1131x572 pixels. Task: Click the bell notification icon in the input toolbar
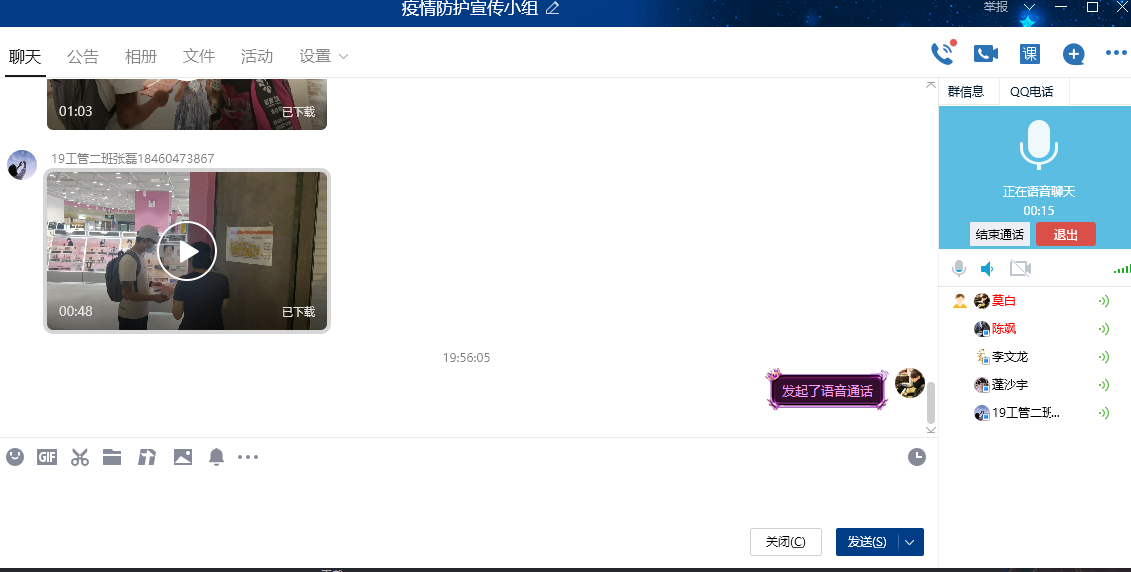(216, 457)
